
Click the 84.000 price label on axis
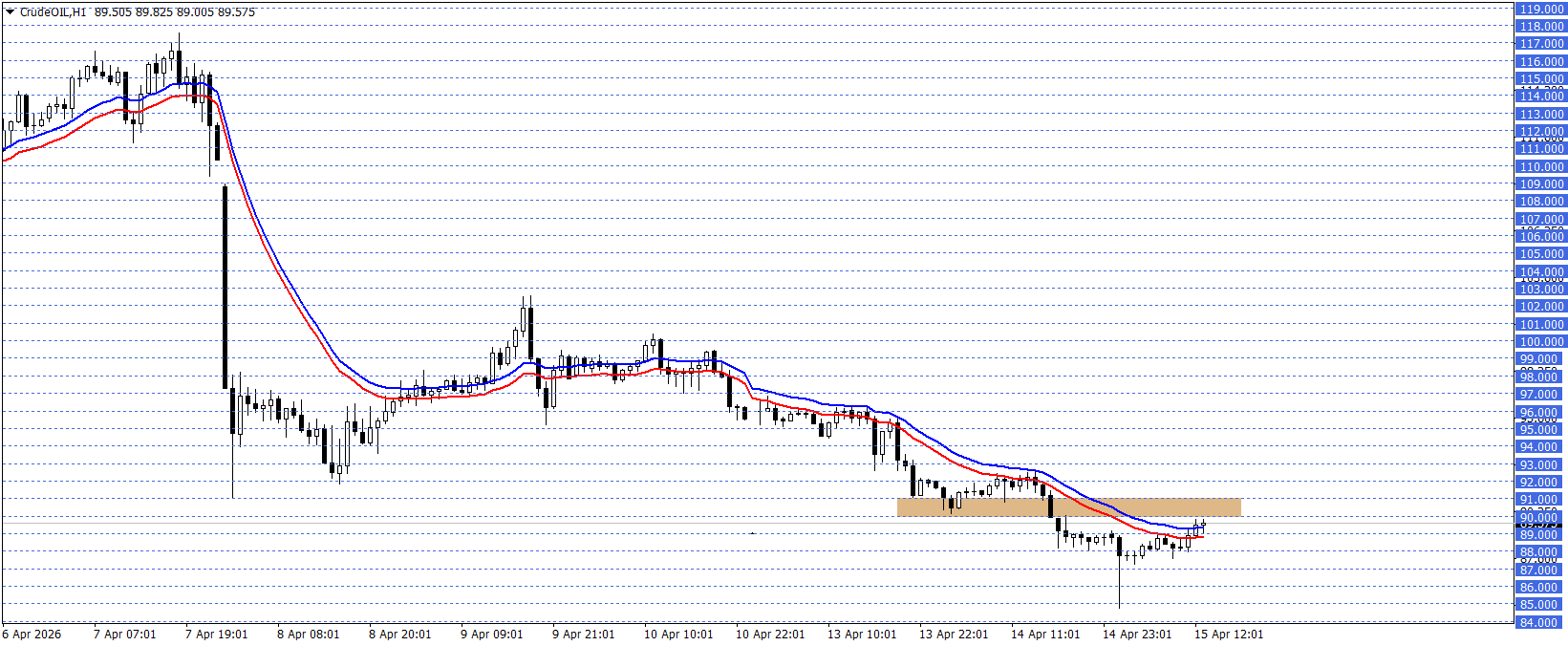click(1540, 623)
